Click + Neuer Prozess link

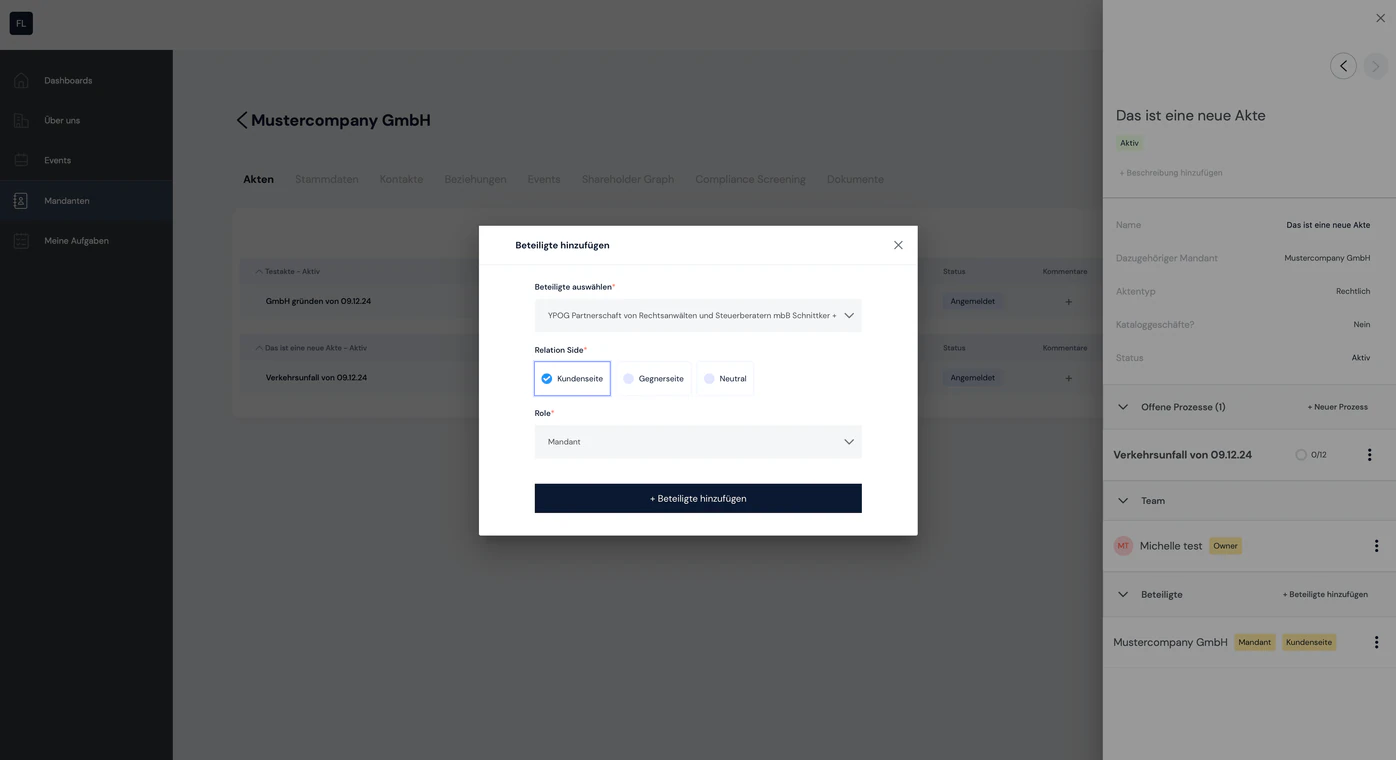(1337, 407)
